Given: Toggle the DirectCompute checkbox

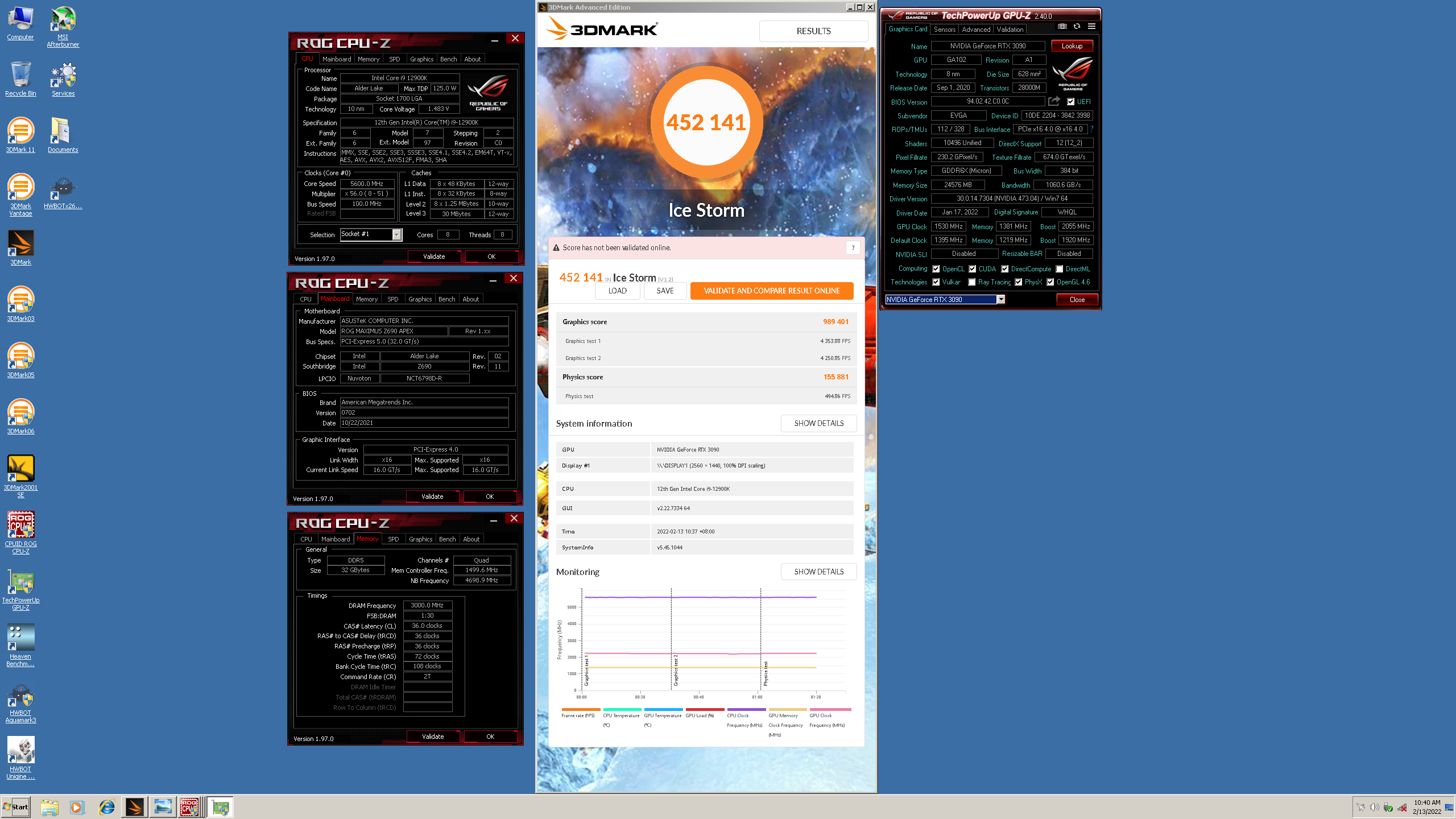Looking at the screenshot, I should coord(1005,269).
